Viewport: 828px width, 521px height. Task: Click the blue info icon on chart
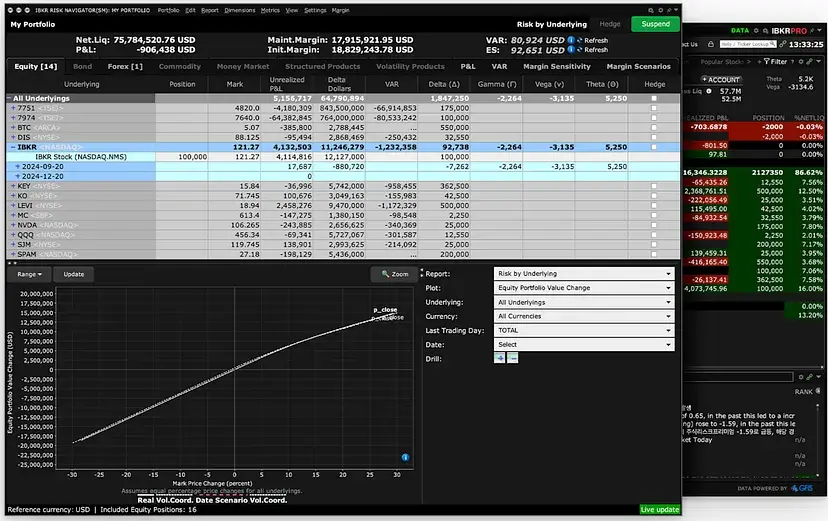point(405,457)
